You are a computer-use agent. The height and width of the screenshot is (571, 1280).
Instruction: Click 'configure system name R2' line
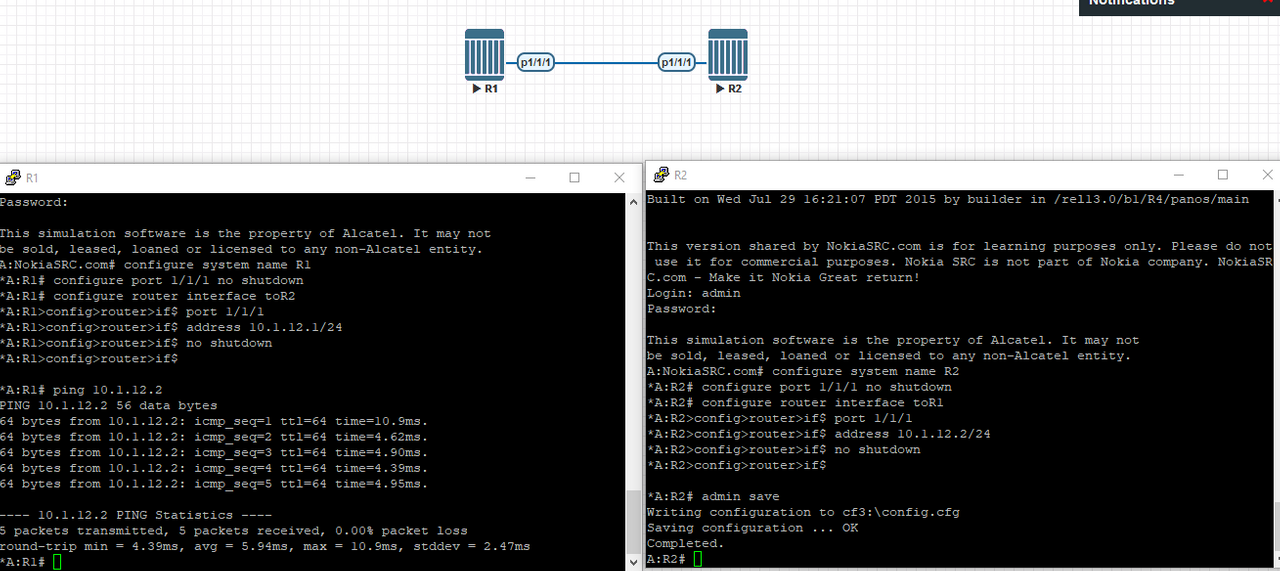tap(802, 371)
